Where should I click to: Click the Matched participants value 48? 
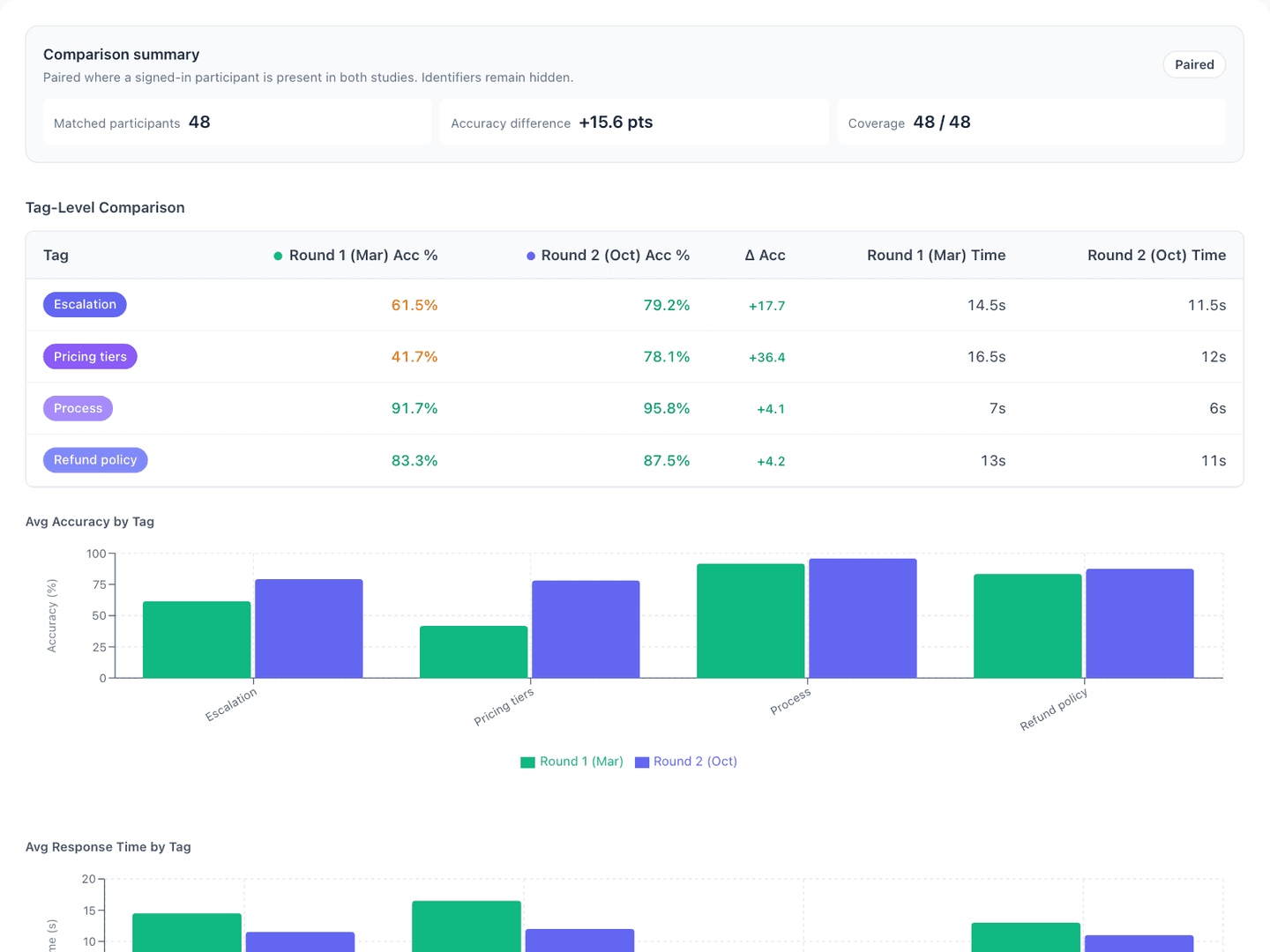(x=199, y=123)
